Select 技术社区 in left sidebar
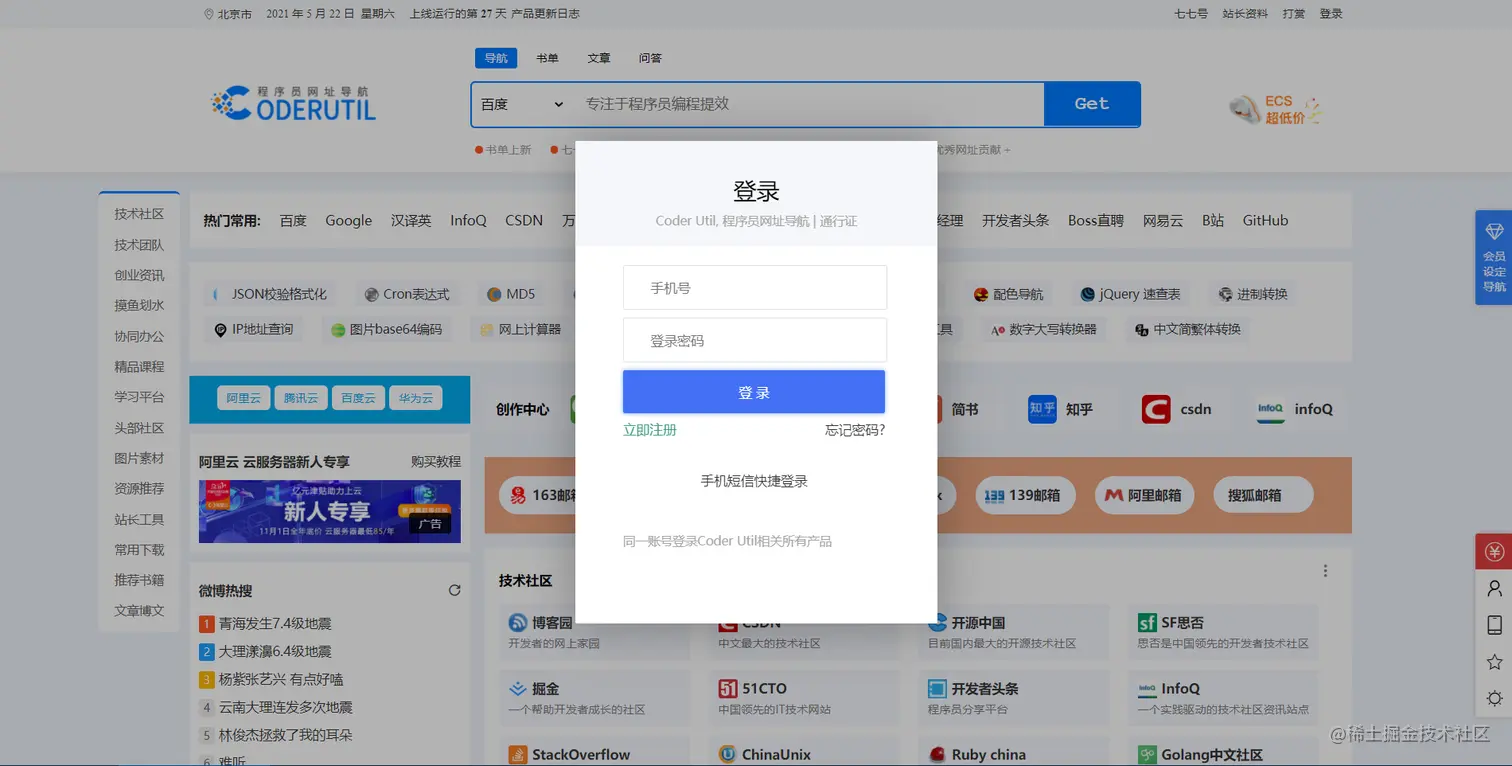 (x=139, y=214)
